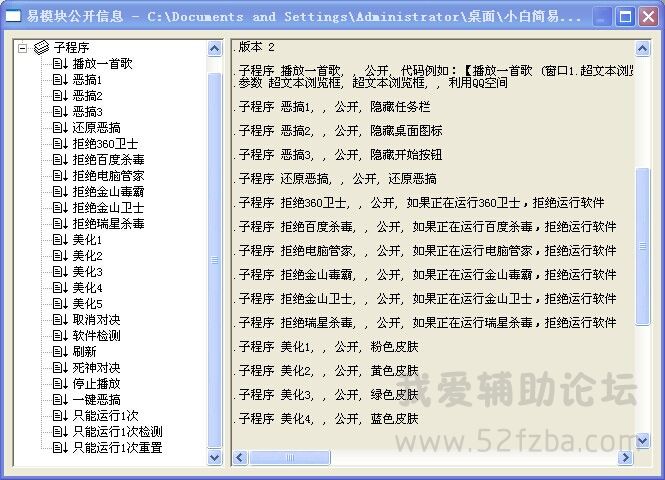Image resolution: width=665 pixels, height=480 pixels.
Task: Click the 粉色皮肤 line for 美化1
Action: [326, 347]
